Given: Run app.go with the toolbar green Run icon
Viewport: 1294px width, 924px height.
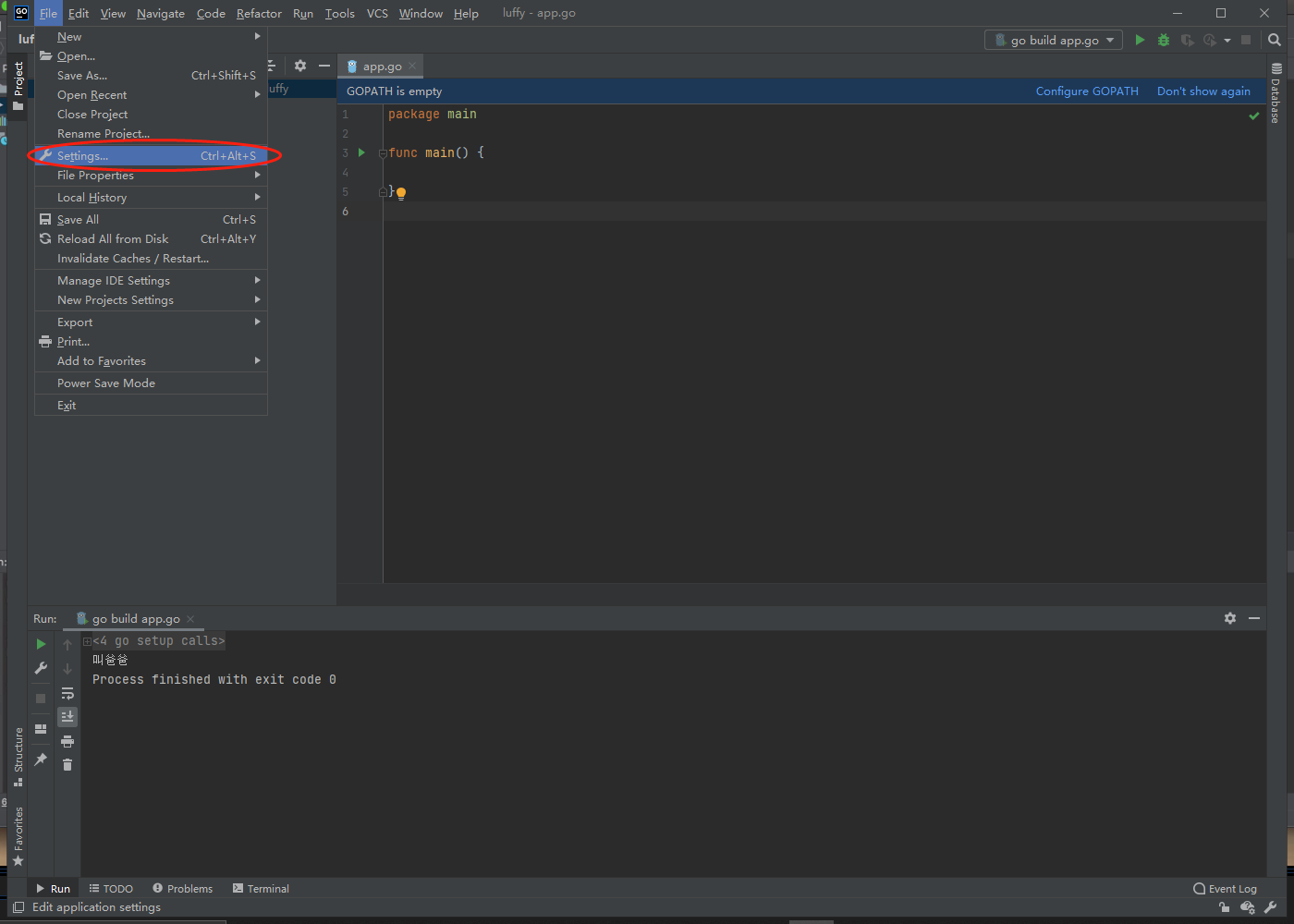Looking at the screenshot, I should click(x=1140, y=40).
